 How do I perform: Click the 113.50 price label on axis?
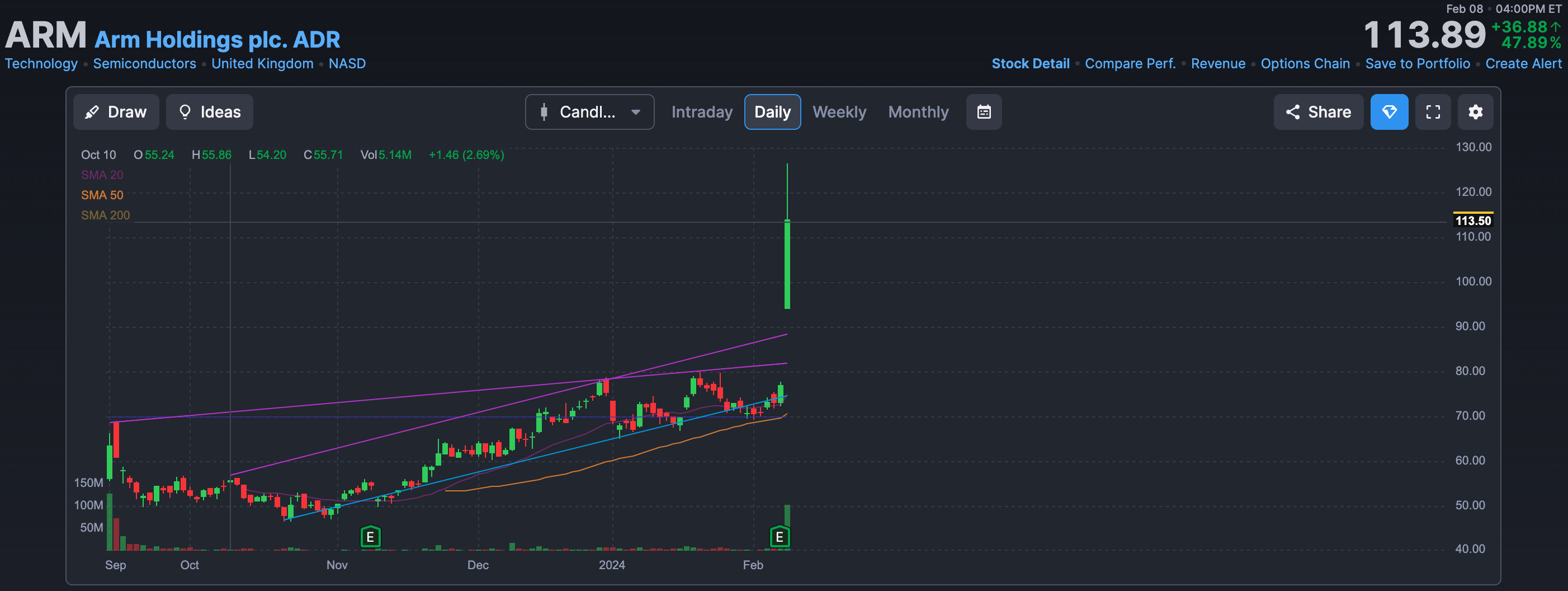point(1472,221)
